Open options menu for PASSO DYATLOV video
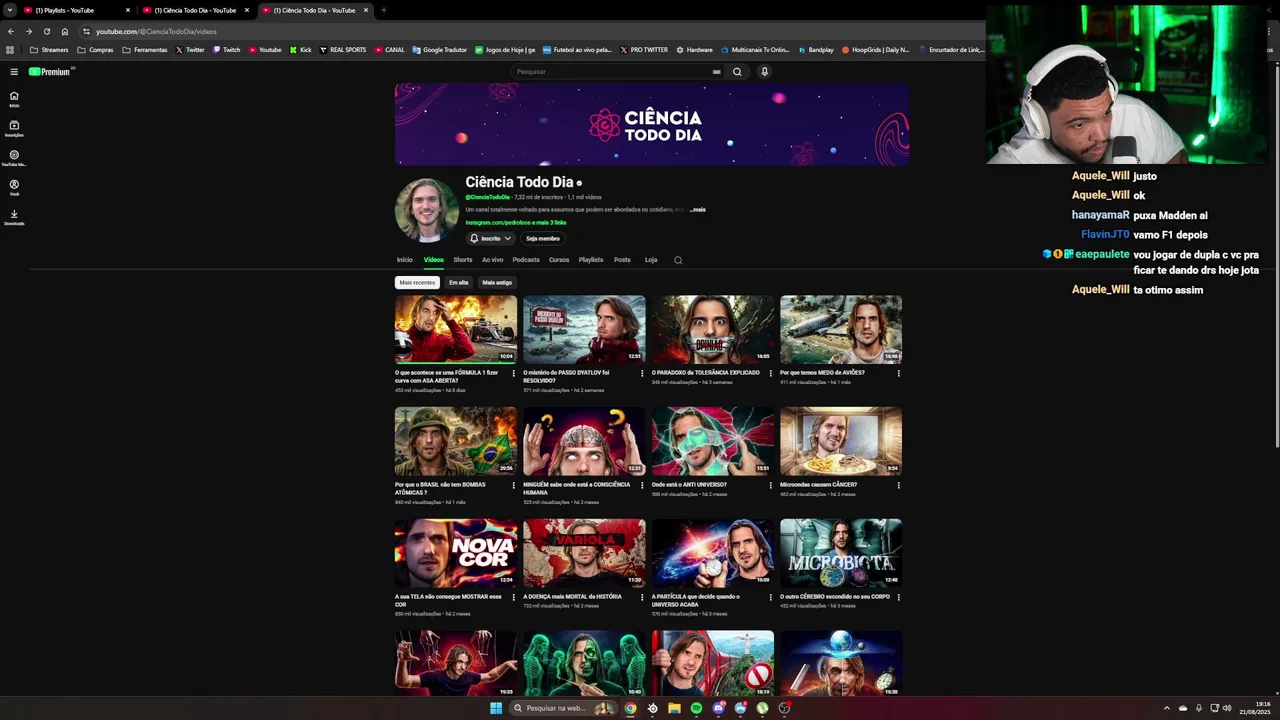 [642, 373]
